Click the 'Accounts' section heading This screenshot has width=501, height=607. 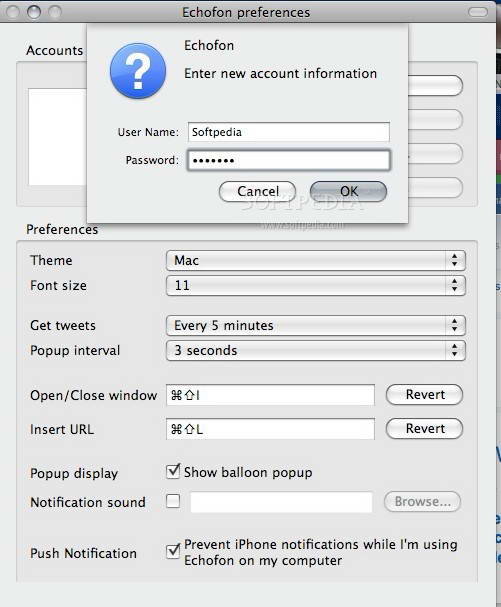coord(55,50)
